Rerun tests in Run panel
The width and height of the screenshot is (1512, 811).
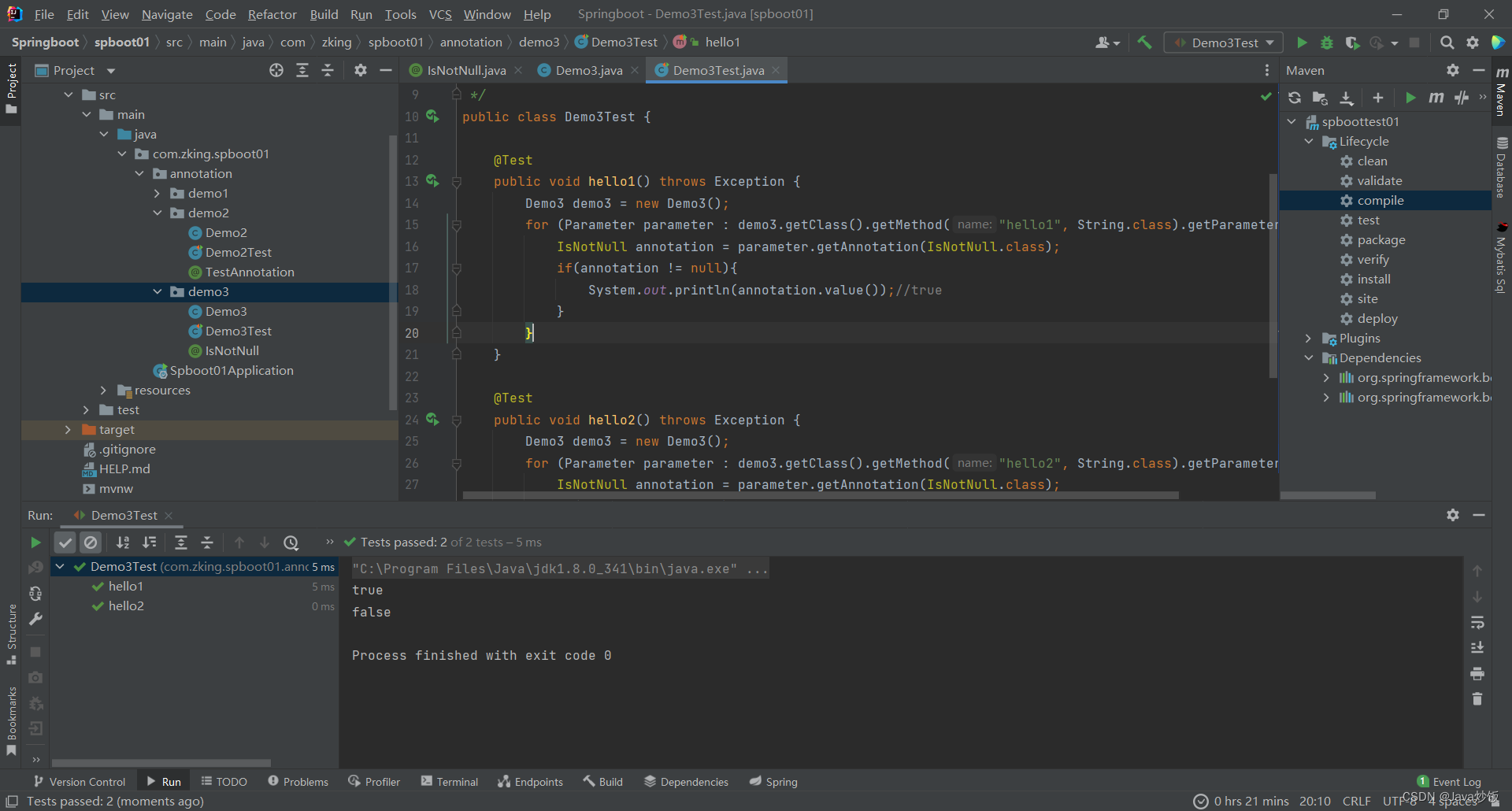click(x=35, y=543)
